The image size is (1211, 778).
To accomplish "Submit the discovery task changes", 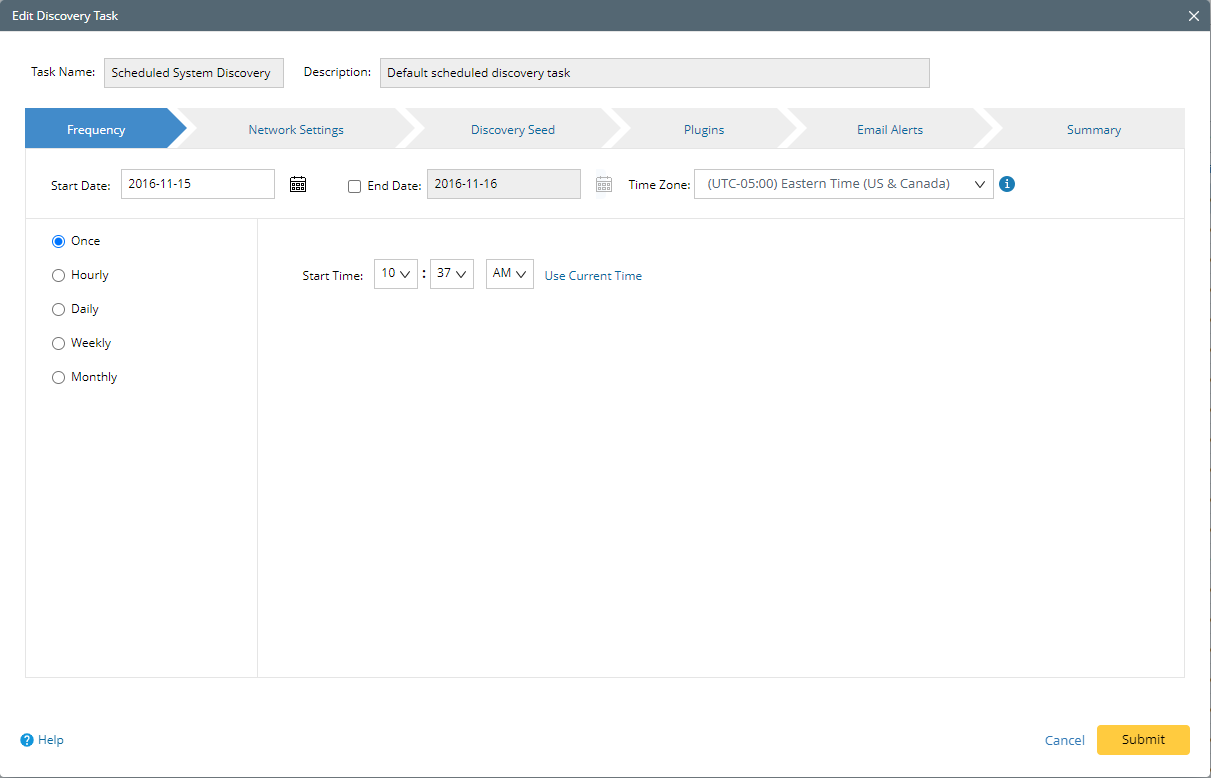I will pos(1143,740).
